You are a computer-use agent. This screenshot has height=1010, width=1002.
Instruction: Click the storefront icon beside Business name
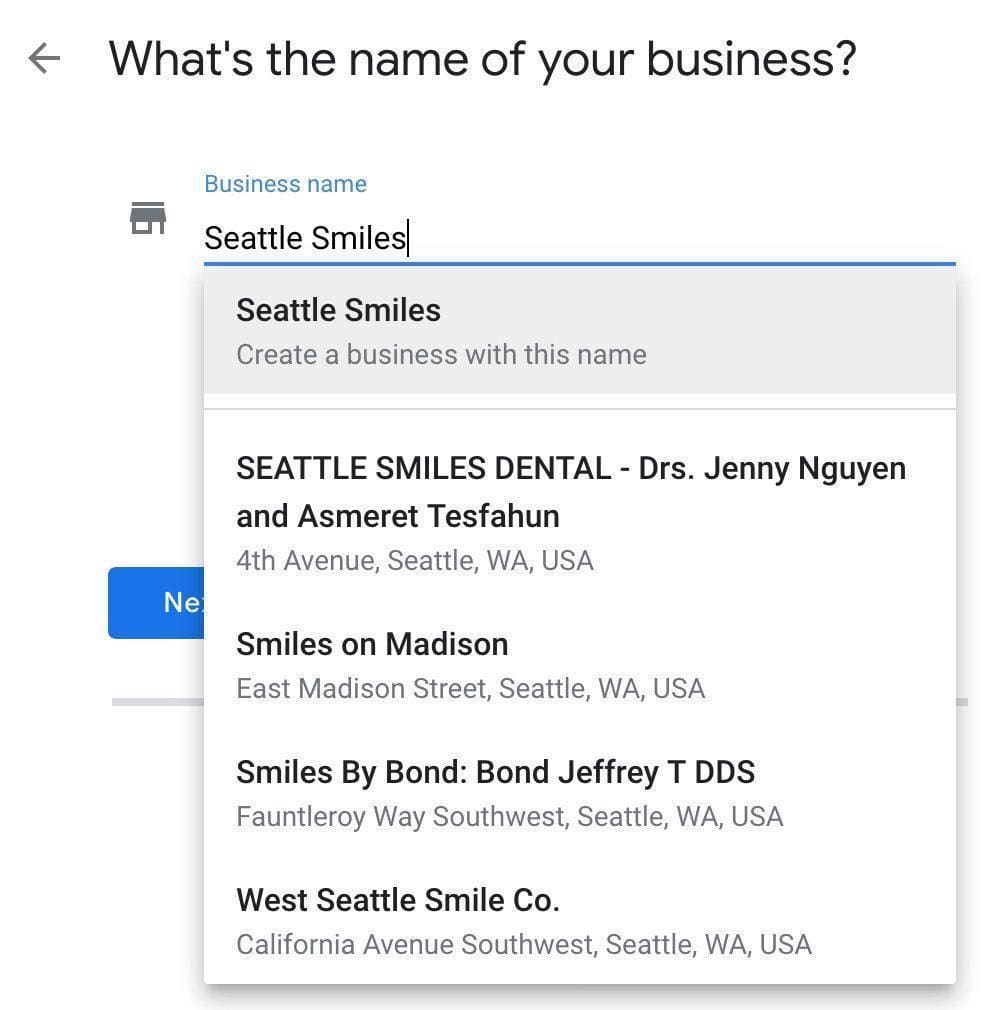tap(148, 218)
